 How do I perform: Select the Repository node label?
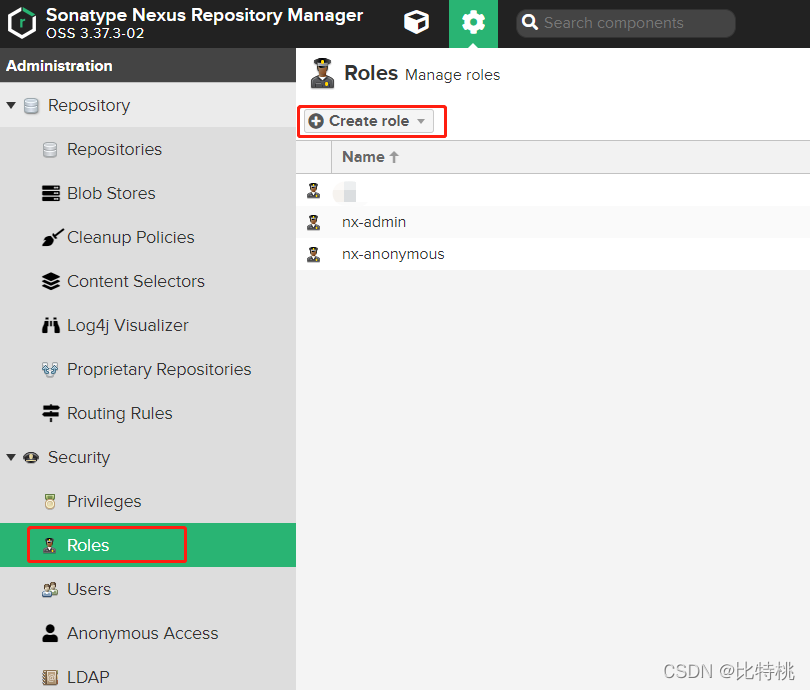[x=89, y=106]
